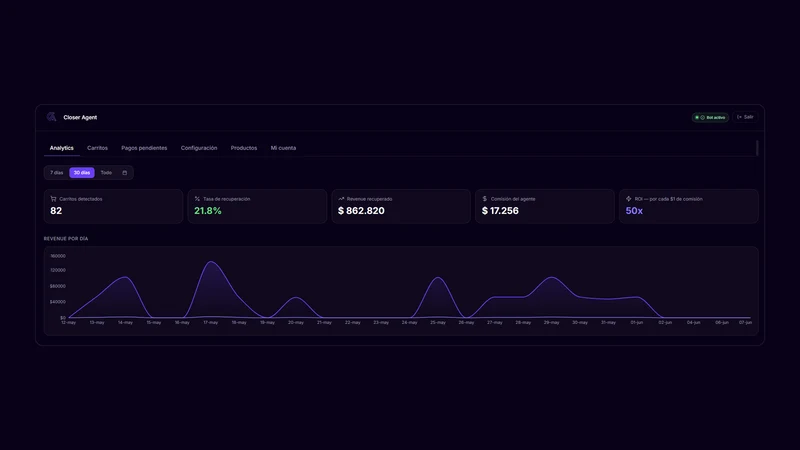Click the 160000 y-axis label
The width and height of the screenshot is (800, 450).
click(x=58, y=256)
